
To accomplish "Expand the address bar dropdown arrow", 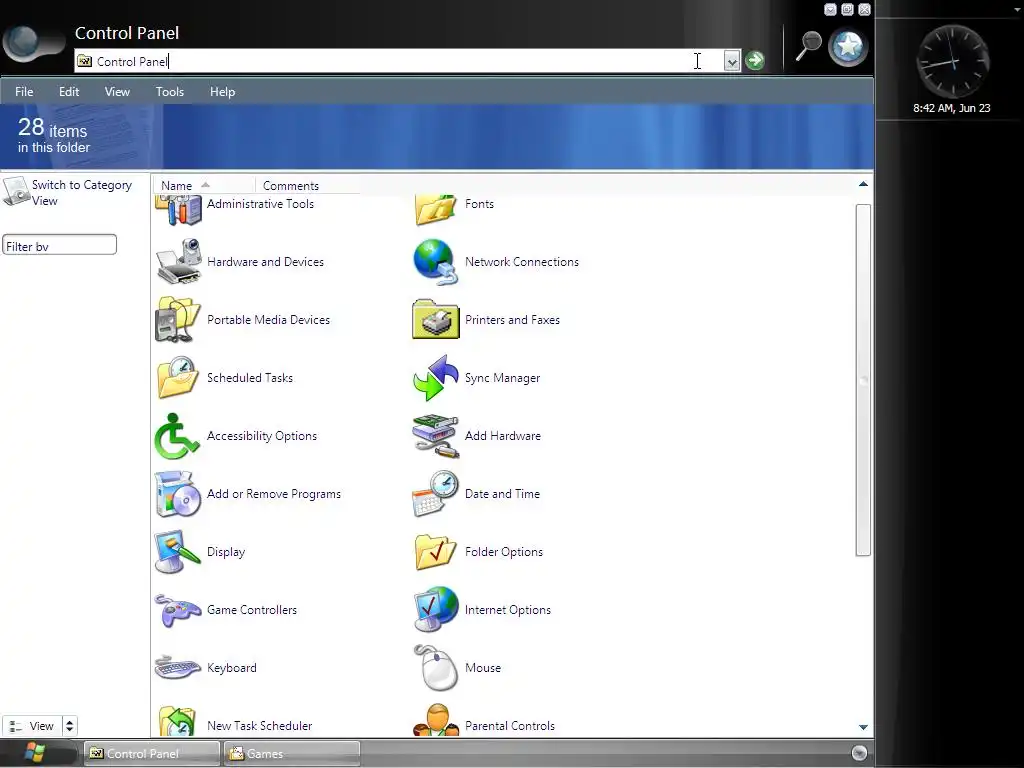I will pos(731,61).
